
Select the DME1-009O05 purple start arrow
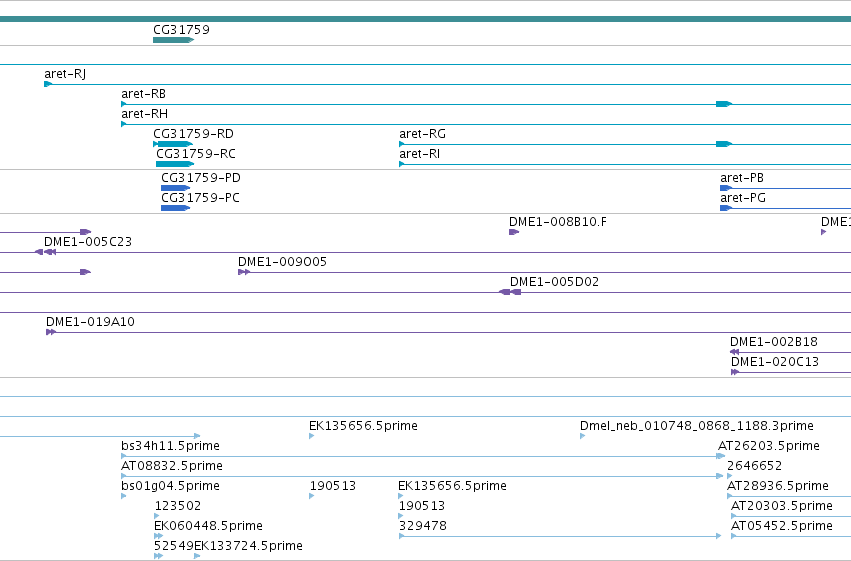pyautogui.click(x=244, y=272)
